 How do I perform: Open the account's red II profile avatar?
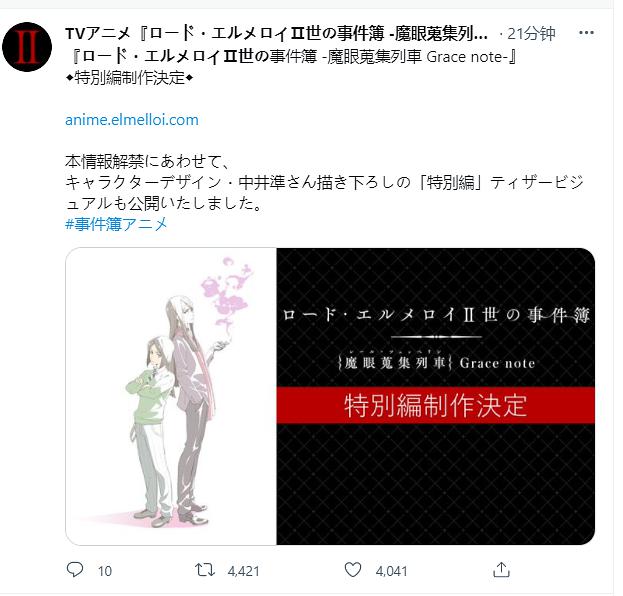tap(27, 47)
